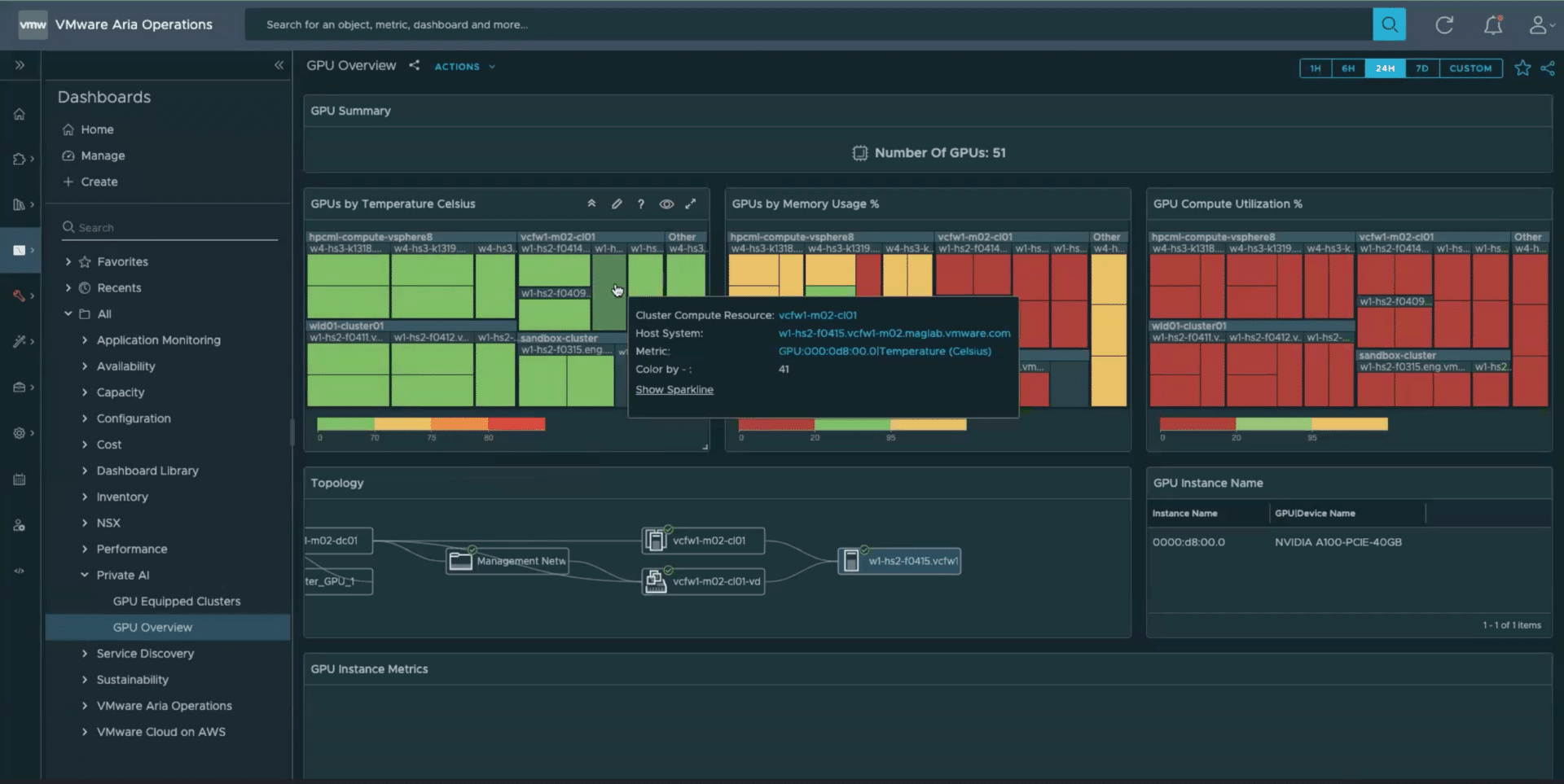Viewport: 1564px width, 784px height.
Task: Select vcfw1-m02-cl01 node in Topology
Action: pyautogui.click(x=704, y=541)
